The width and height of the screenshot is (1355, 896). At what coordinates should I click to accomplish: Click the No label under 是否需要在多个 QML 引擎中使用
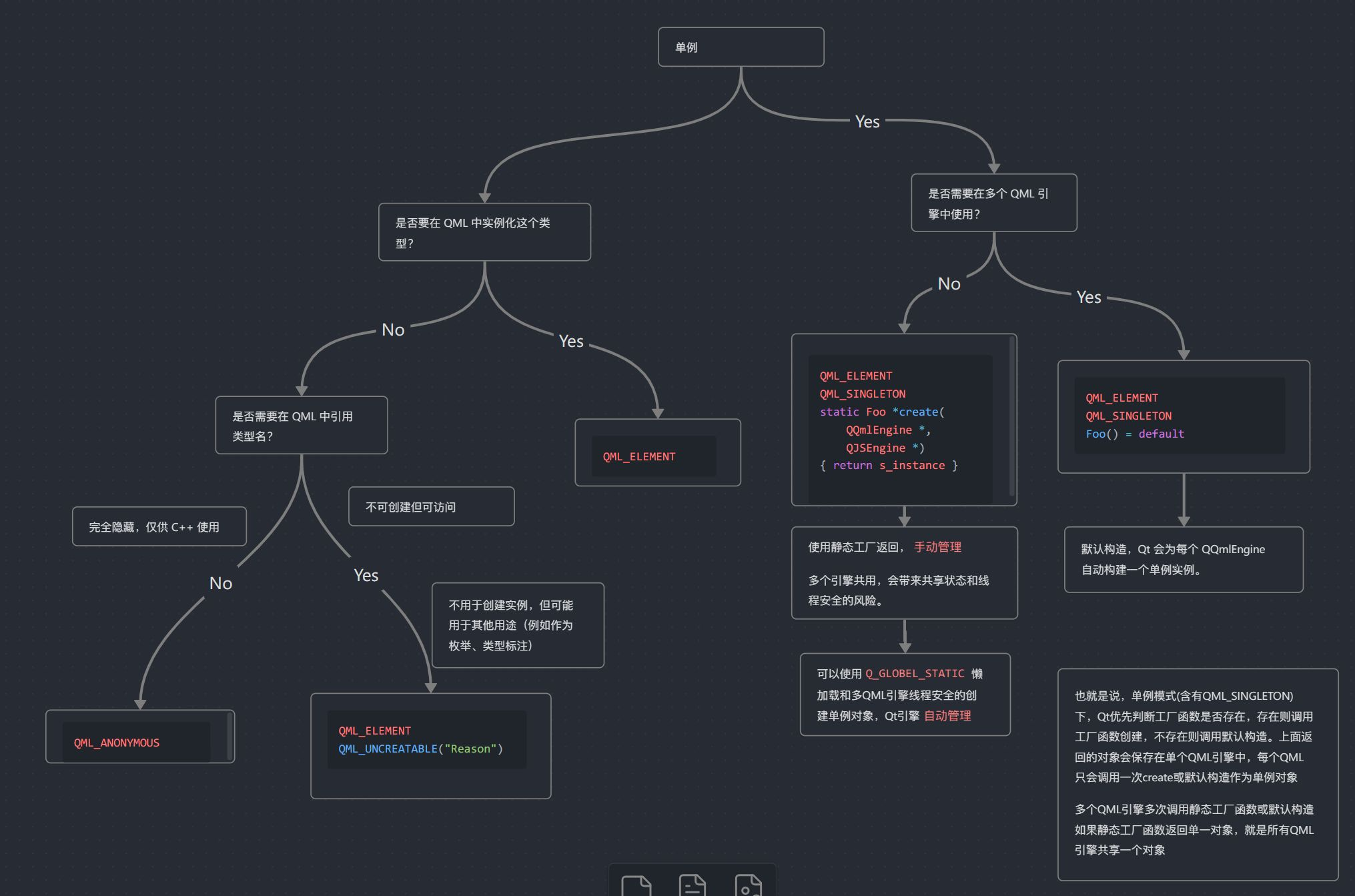click(949, 284)
